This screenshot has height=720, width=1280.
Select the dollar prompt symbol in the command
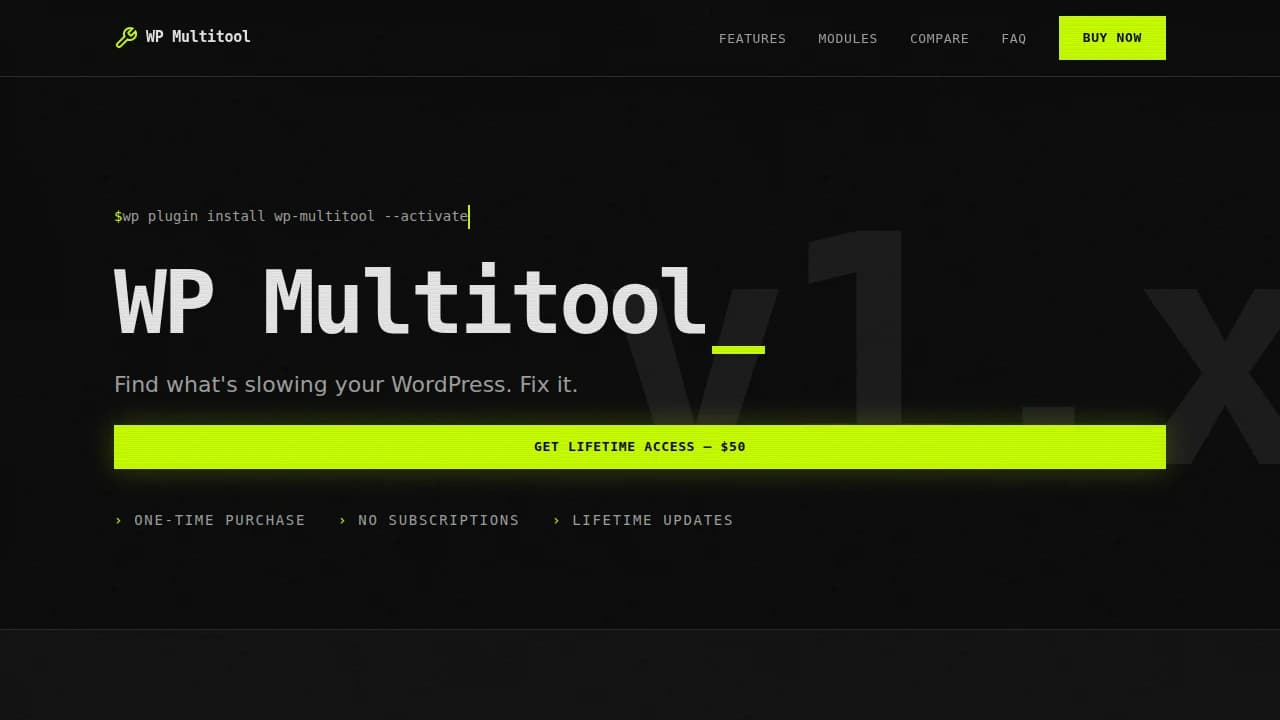tap(118, 216)
